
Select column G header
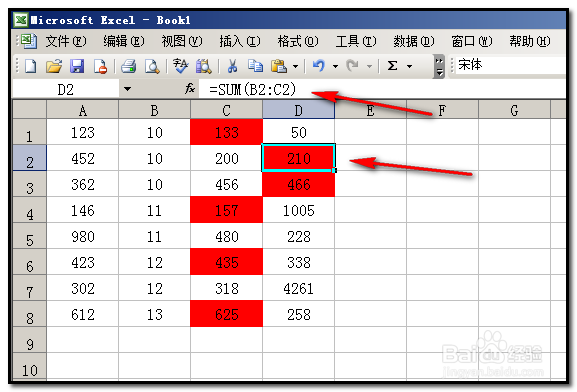514,110
